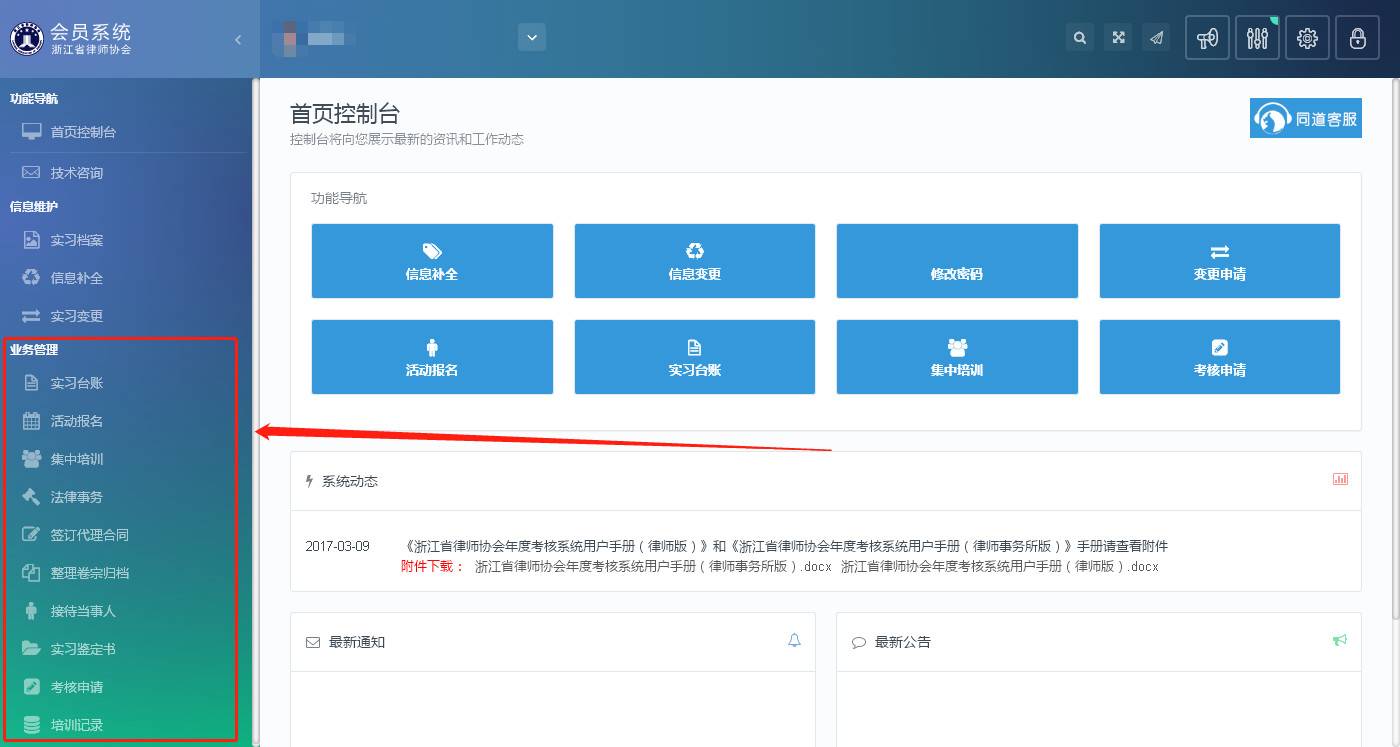Open the megaphone announcements icon
The height and width of the screenshot is (747, 1400).
click(1207, 39)
